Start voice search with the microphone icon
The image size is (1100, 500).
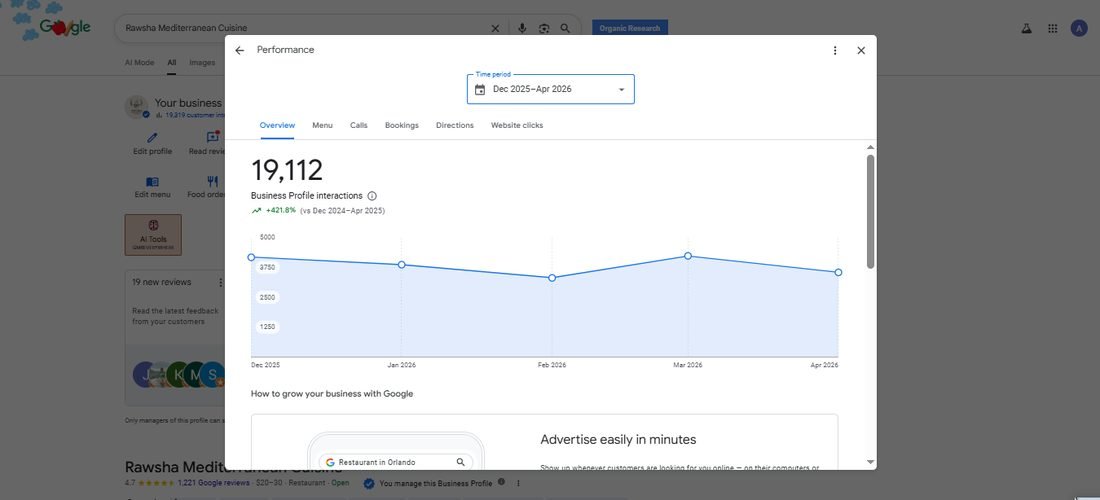522,29
